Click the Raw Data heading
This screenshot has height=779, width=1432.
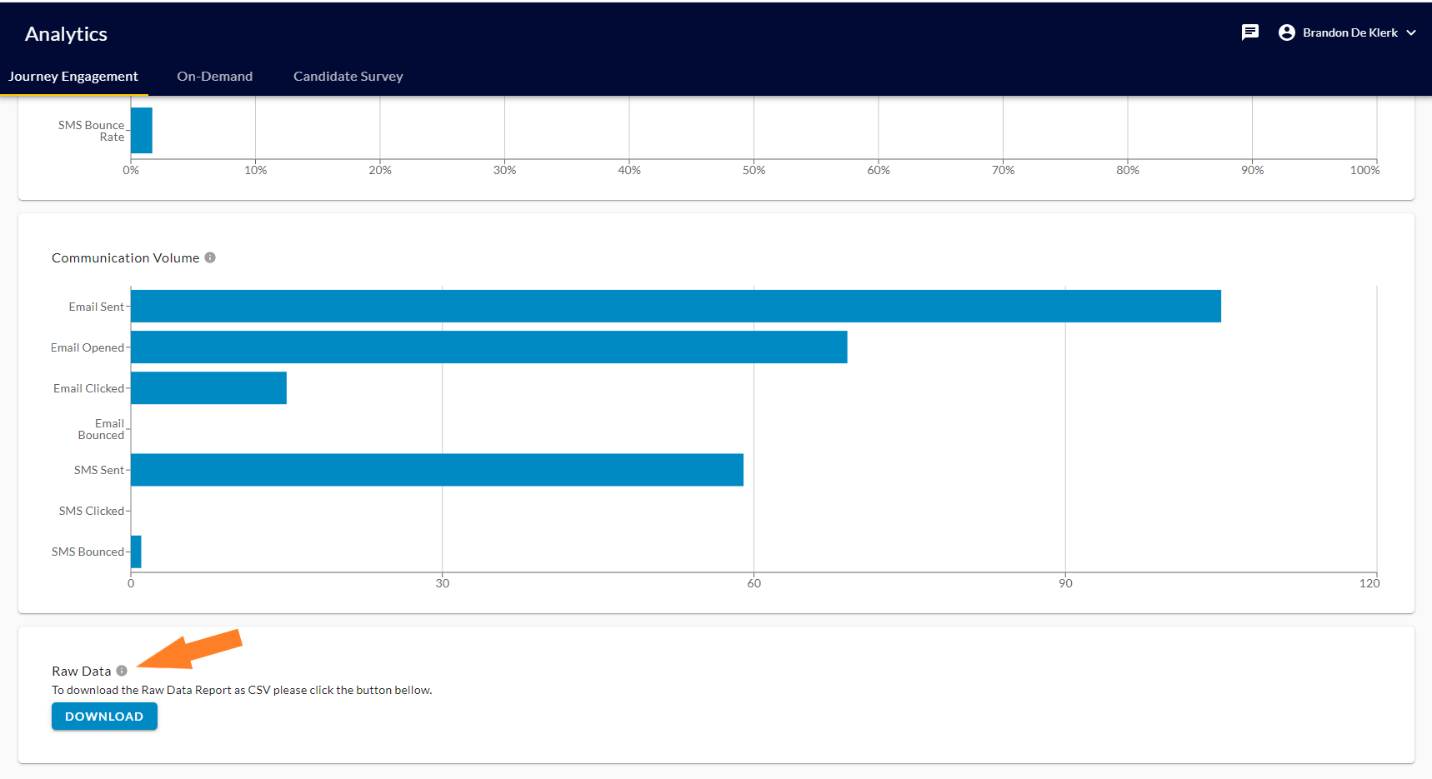point(81,671)
